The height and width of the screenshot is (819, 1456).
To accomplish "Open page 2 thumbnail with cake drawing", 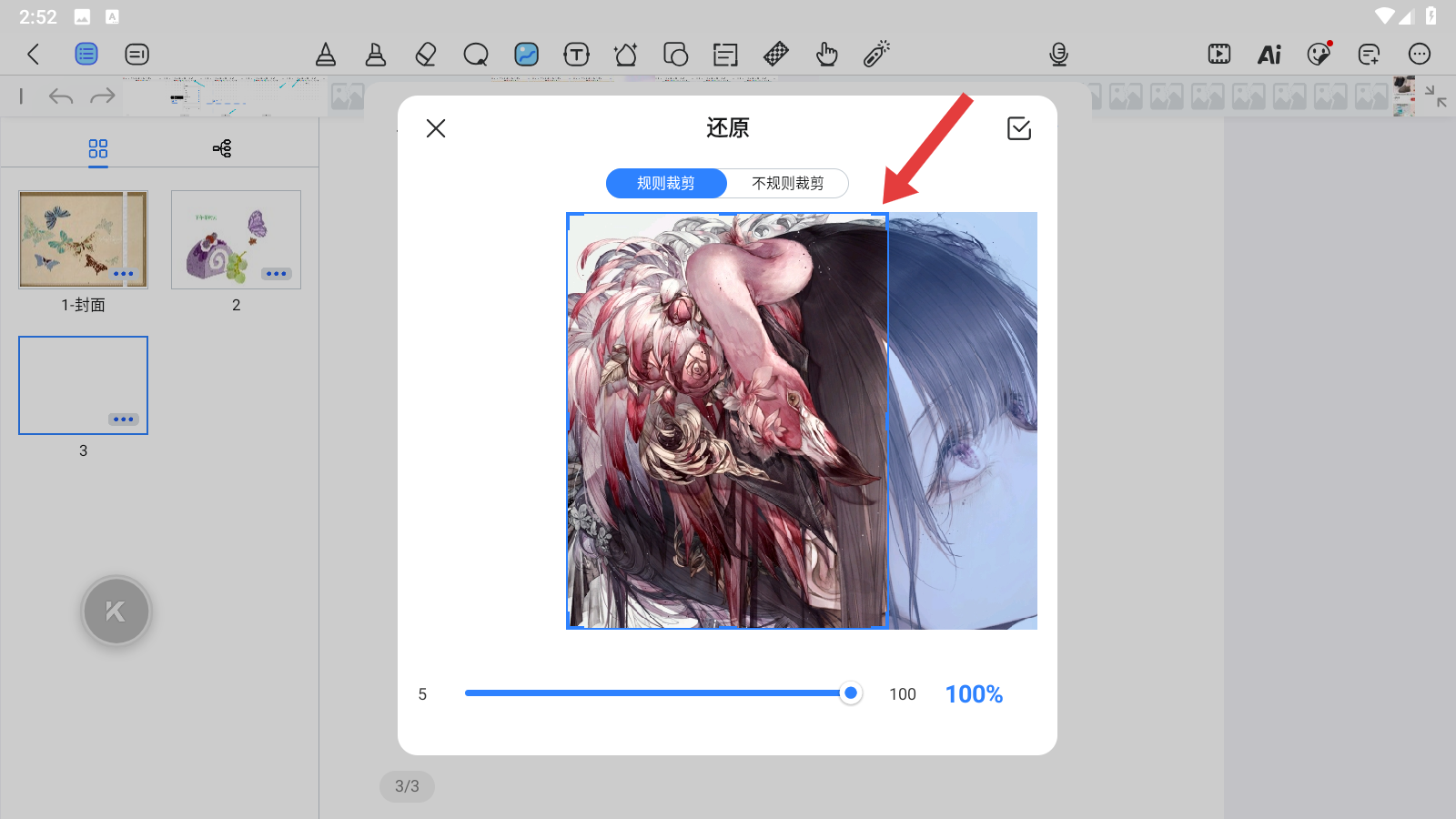I will 236,239.
